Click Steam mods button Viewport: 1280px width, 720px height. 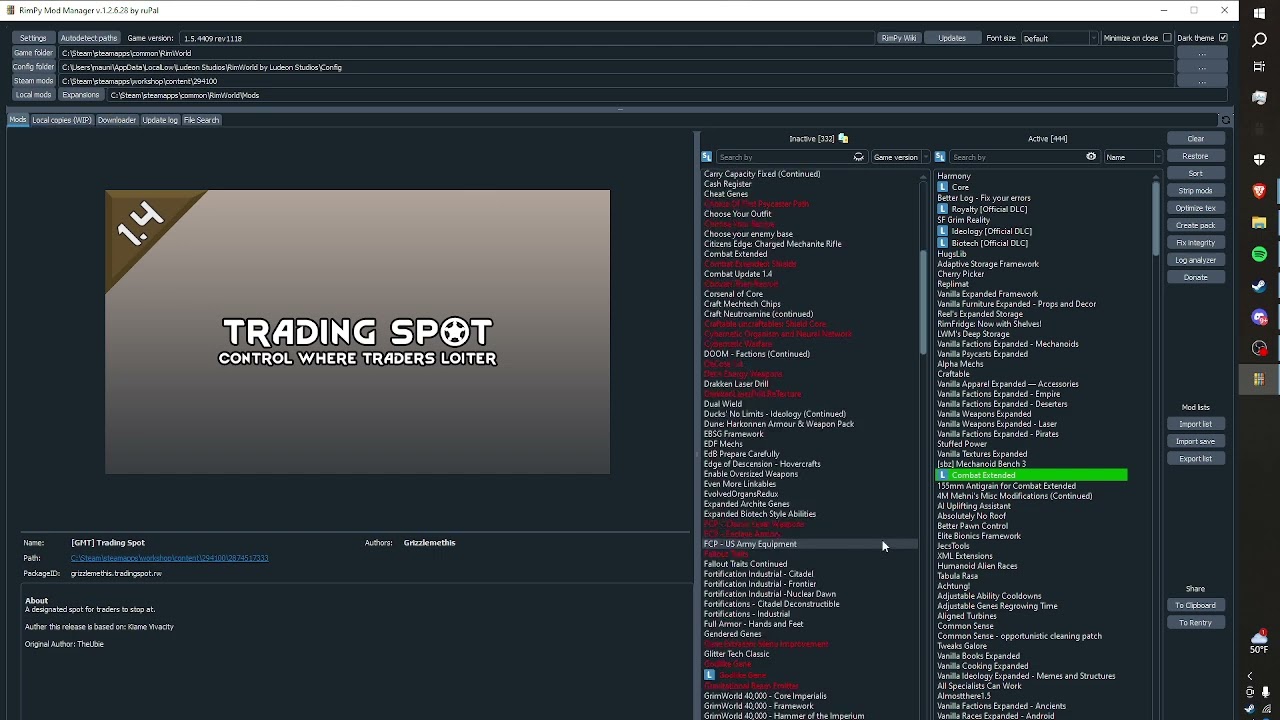(x=33, y=81)
